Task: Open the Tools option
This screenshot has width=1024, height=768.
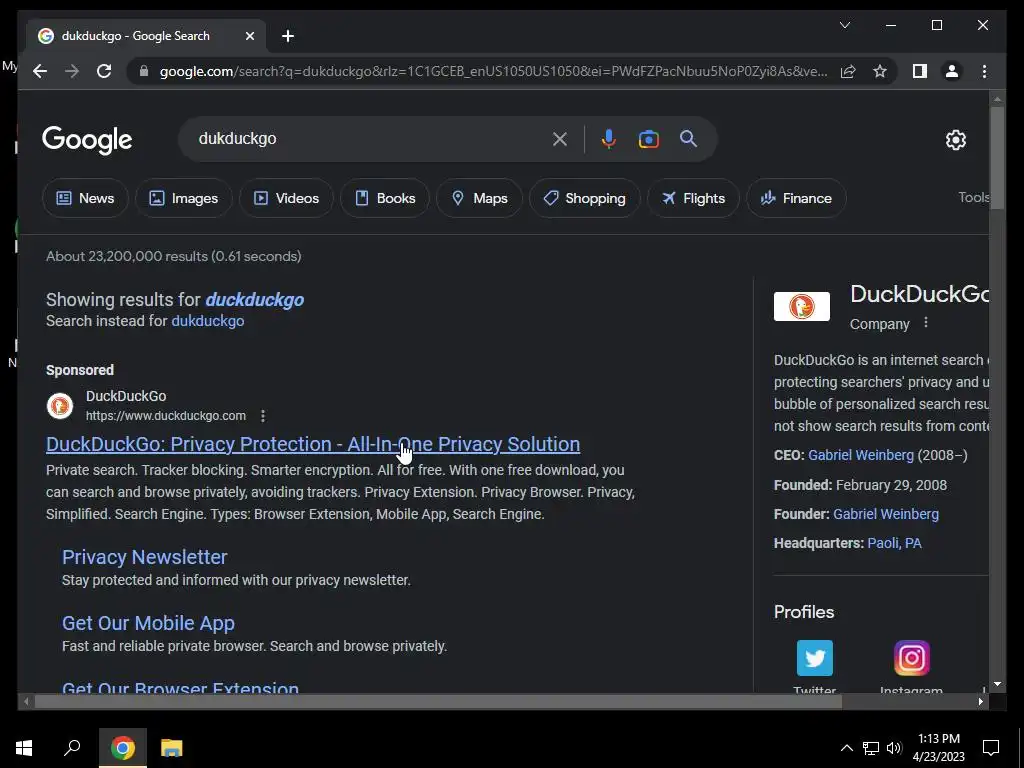Action: tap(973, 197)
